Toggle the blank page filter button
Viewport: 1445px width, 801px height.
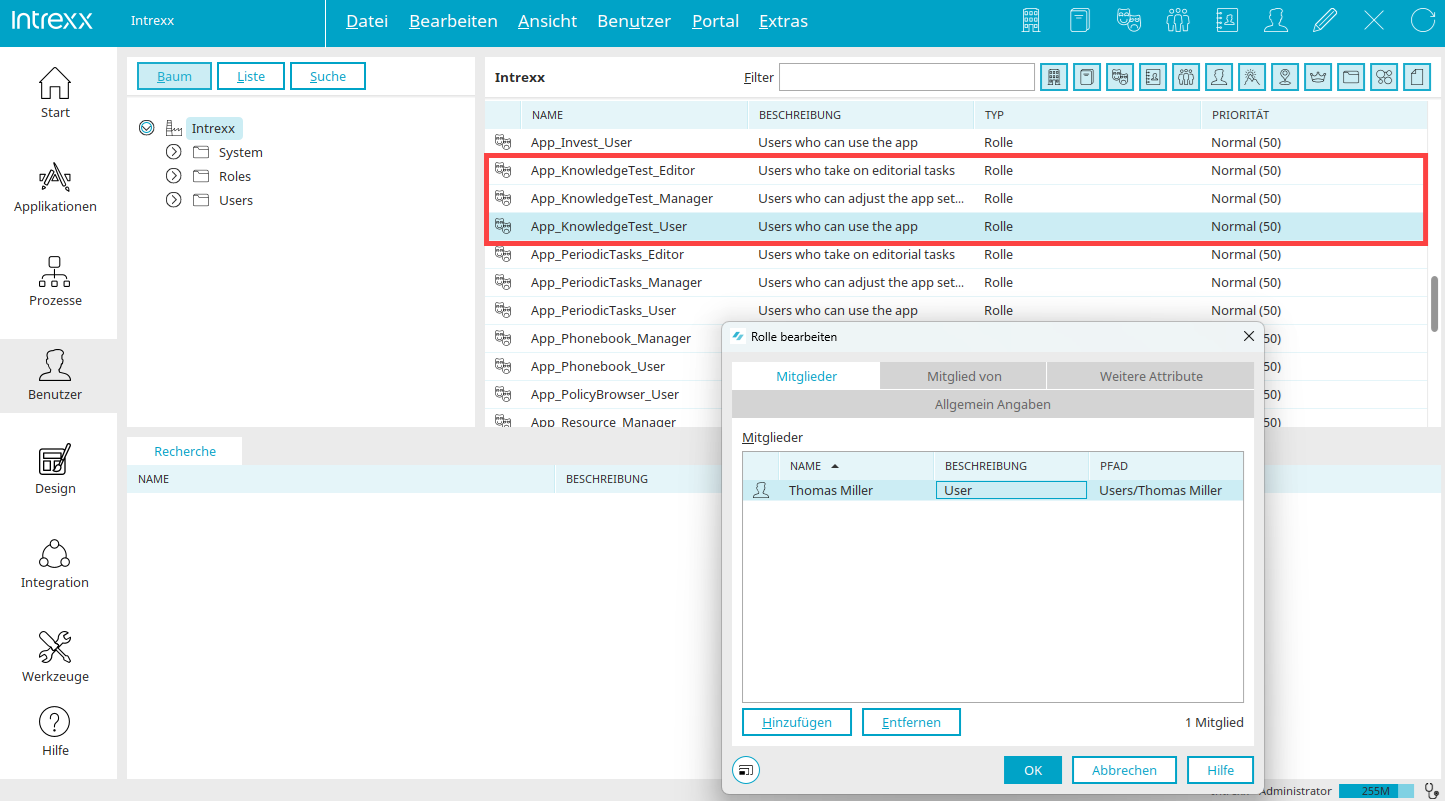point(1417,77)
